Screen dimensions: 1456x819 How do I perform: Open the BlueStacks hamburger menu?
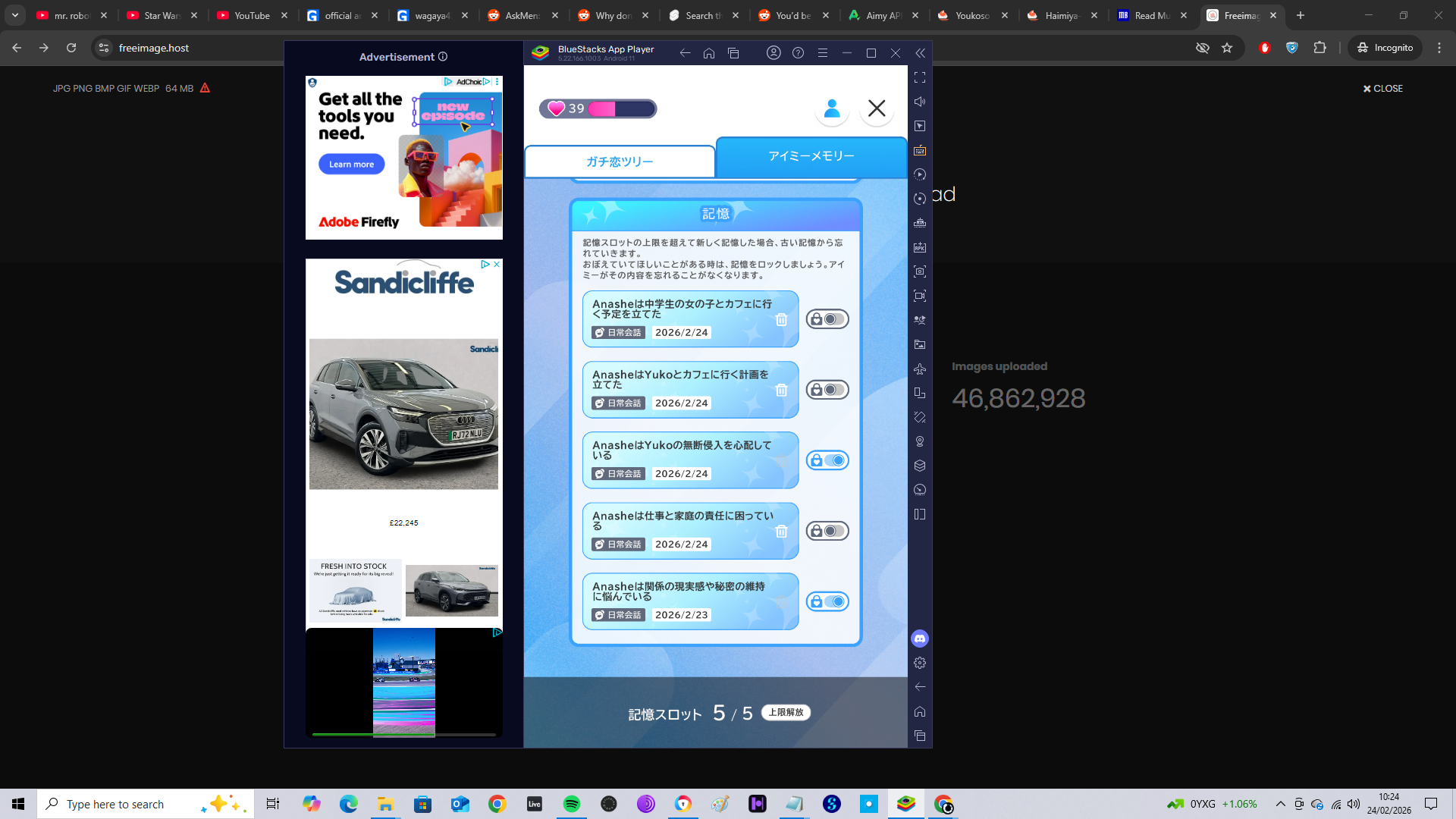click(x=822, y=53)
